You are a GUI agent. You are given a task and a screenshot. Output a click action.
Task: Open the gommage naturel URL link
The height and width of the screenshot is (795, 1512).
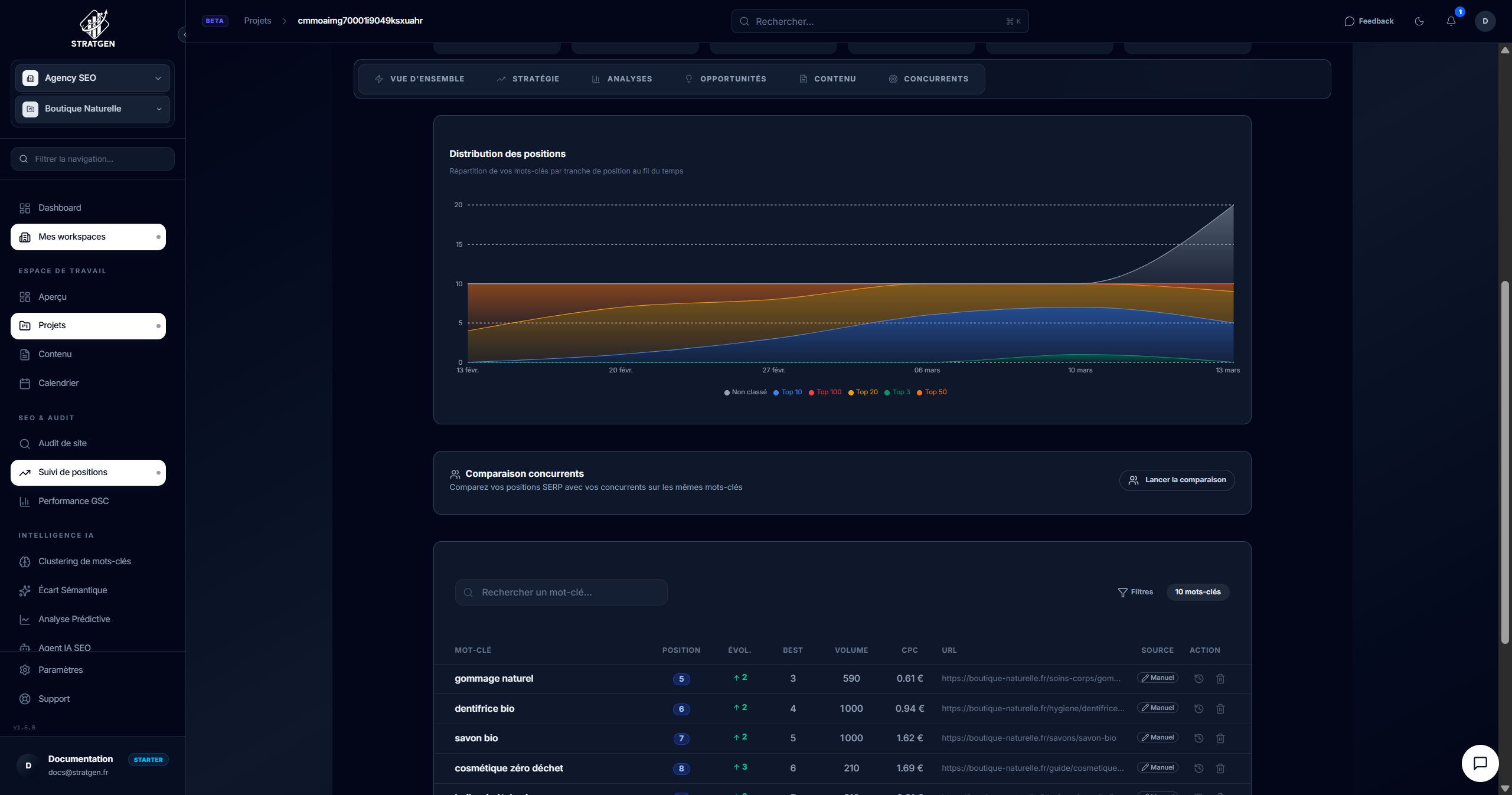[x=1031, y=679]
